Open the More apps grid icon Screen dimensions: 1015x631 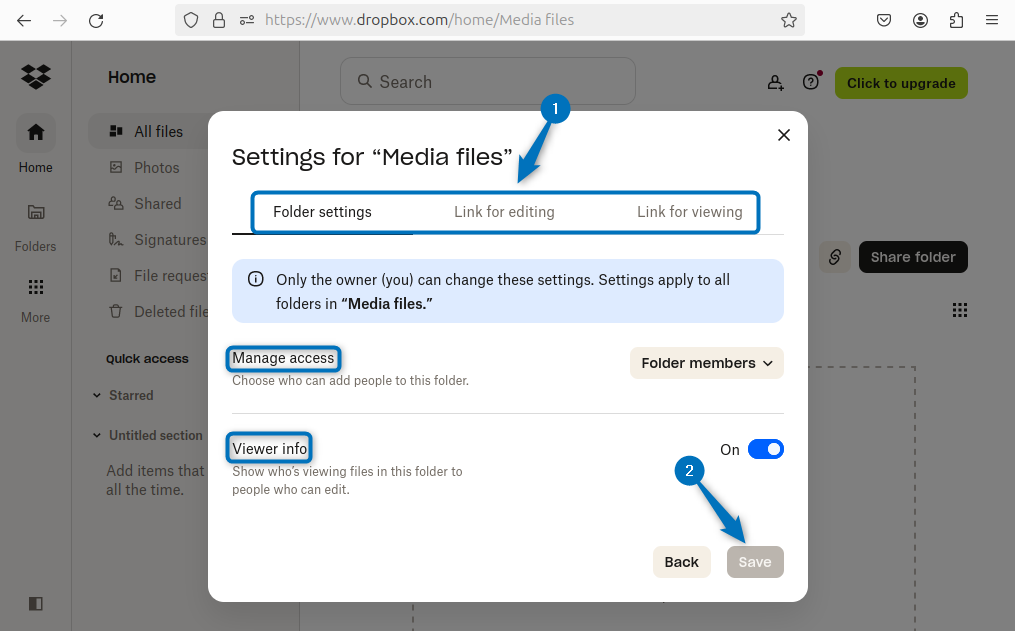[36, 288]
